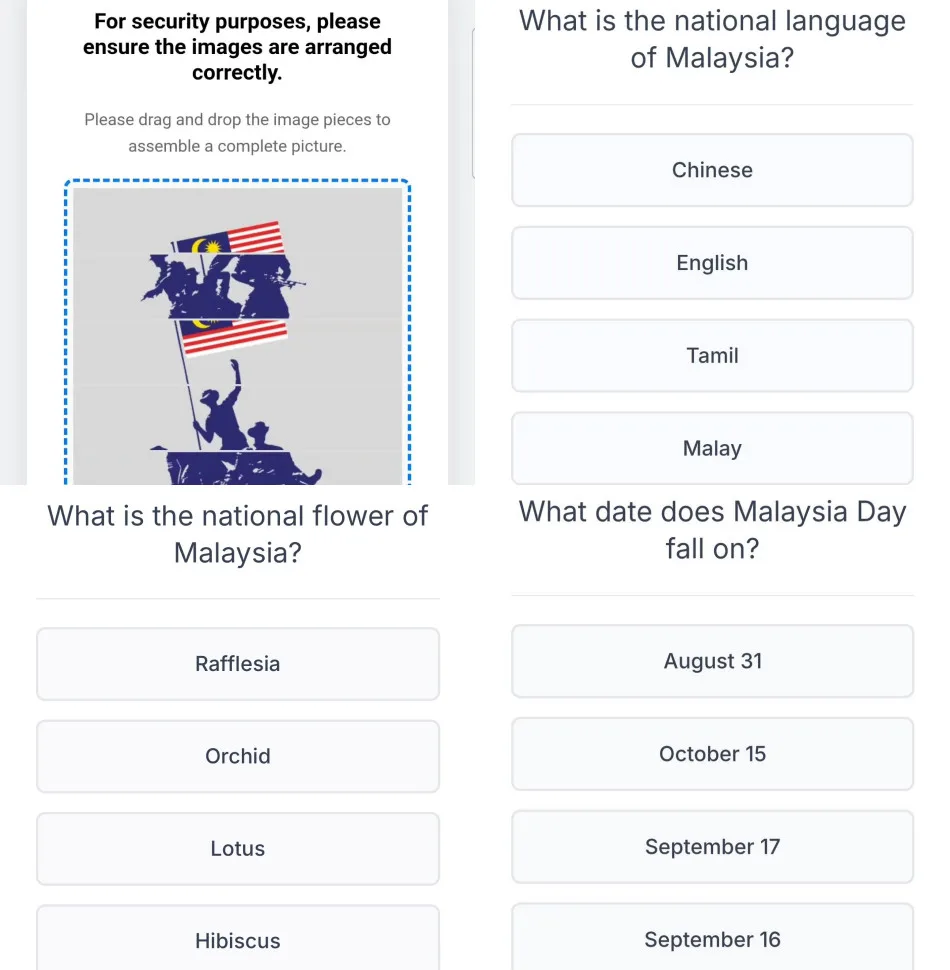Choose the September 16 option
This screenshot has width=950, height=970.
[x=712, y=939]
